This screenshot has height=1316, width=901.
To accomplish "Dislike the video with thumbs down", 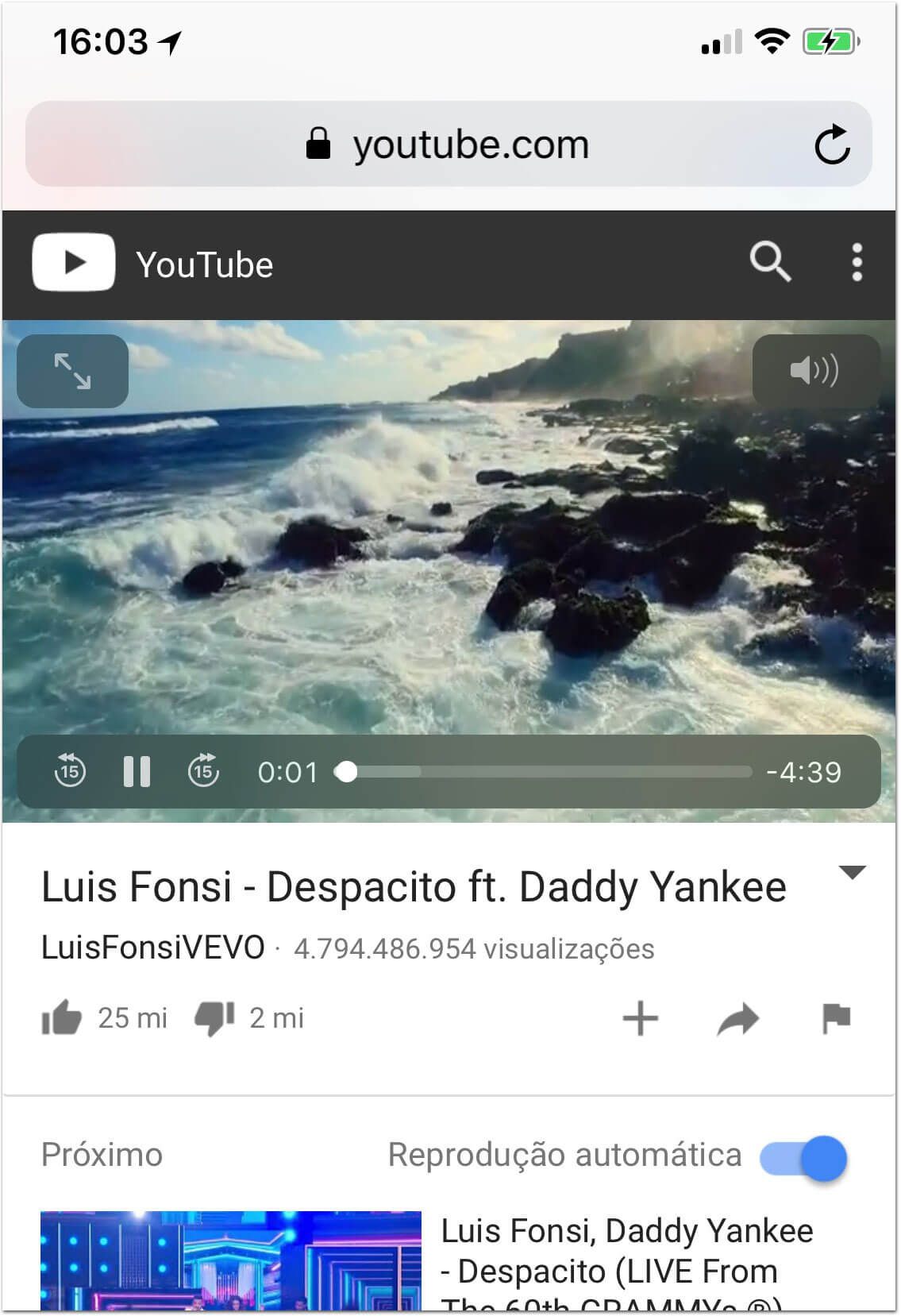I will [214, 1018].
